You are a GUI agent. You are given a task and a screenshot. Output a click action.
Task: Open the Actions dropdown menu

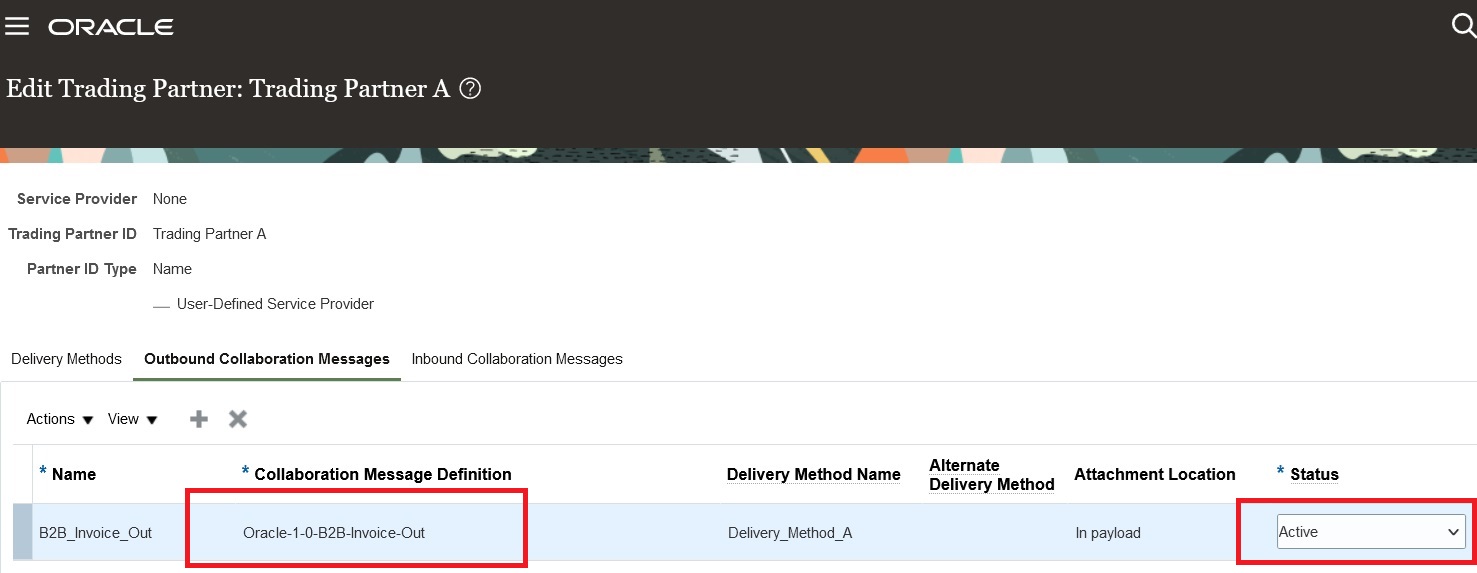point(60,419)
